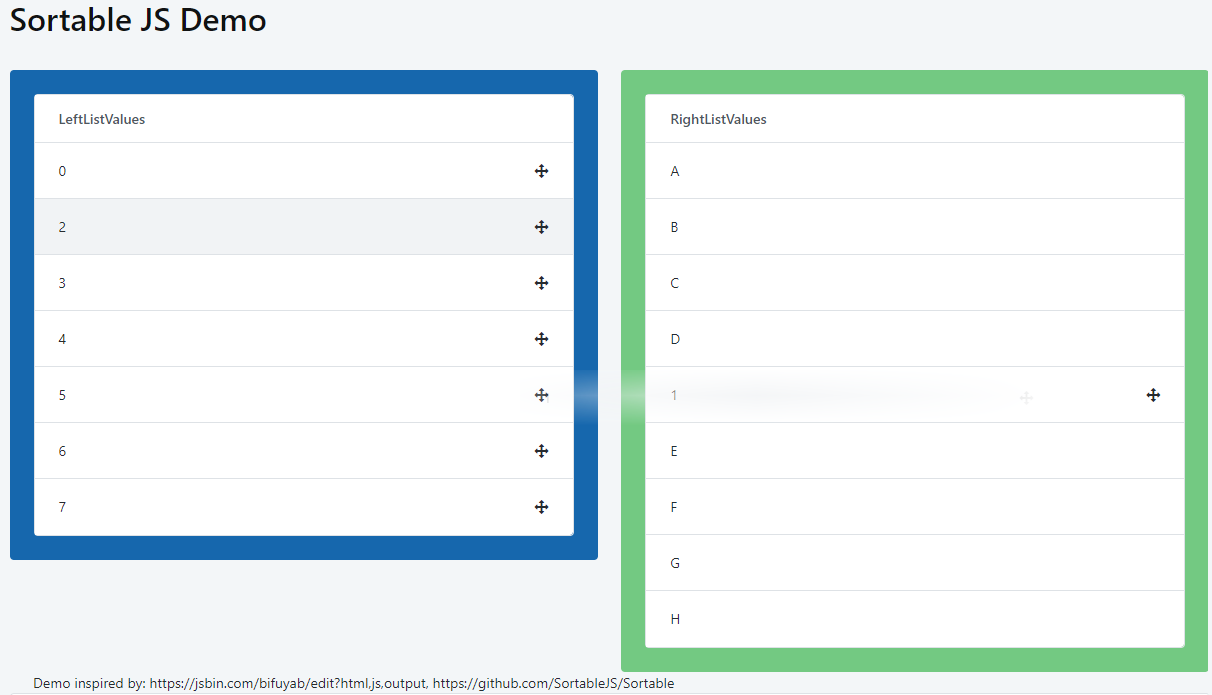
Task: Click the move handle for item 3
Action: tap(541, 283)
